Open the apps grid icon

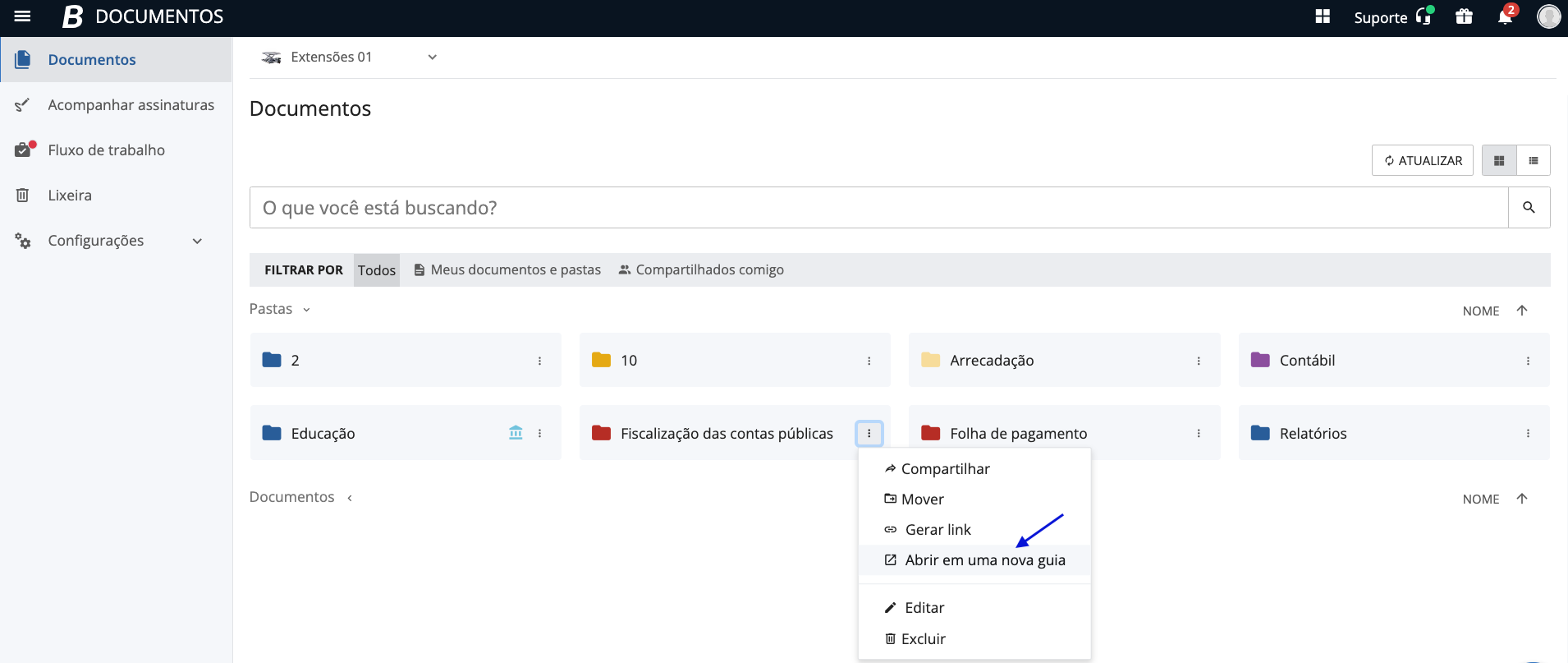[1322, 16]
